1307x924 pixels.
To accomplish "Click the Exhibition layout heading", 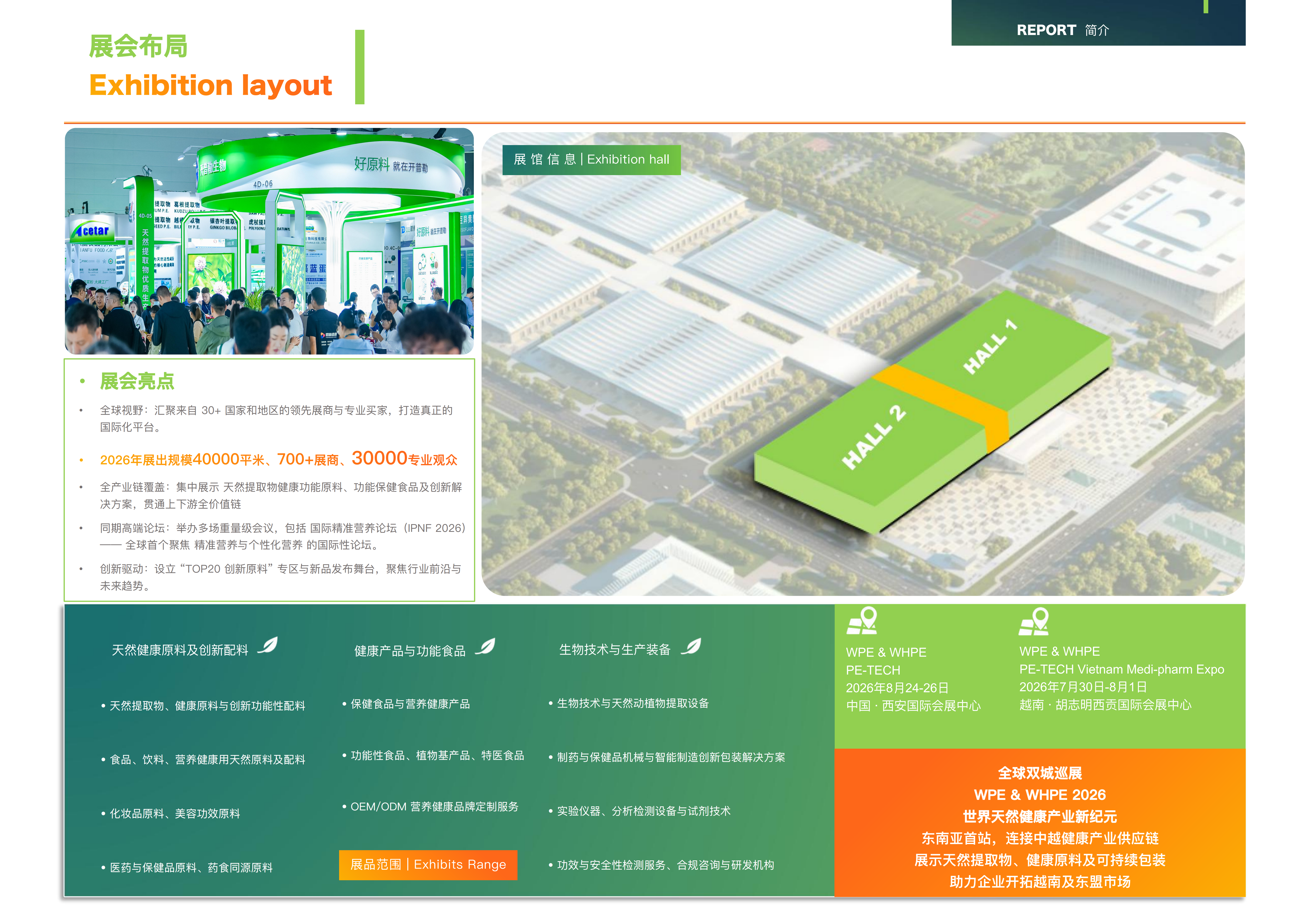I will point(211,85).
